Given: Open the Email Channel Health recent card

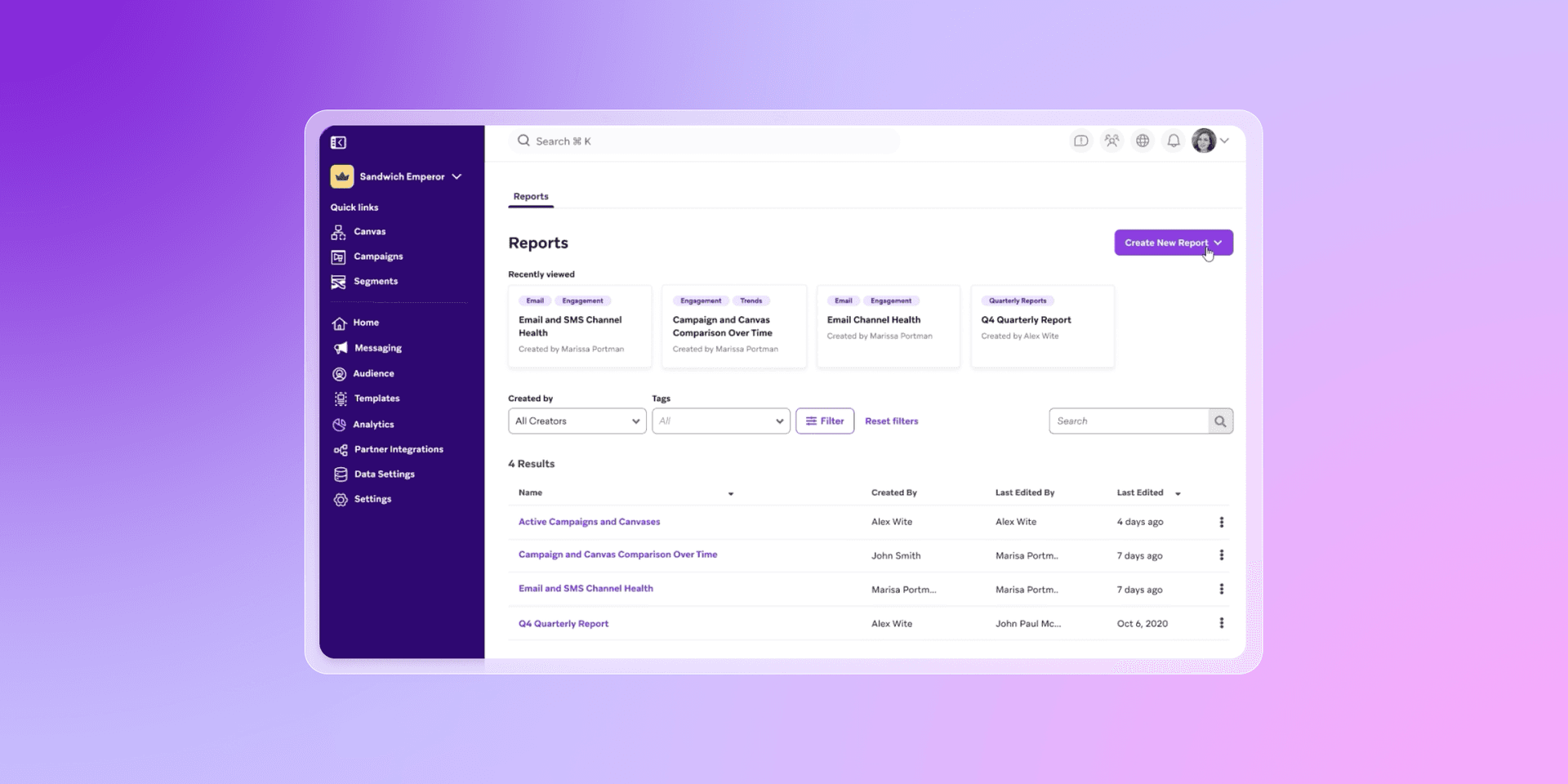Looking at the screenshot, I should [888, 326].
